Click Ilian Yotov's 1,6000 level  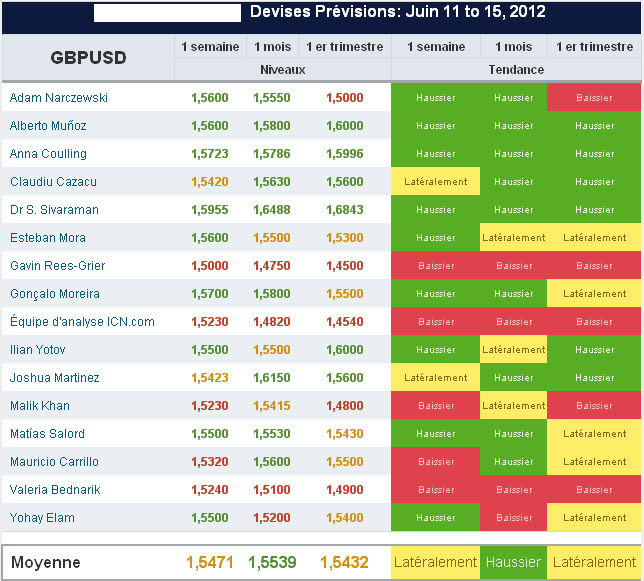tap(345, 350)
